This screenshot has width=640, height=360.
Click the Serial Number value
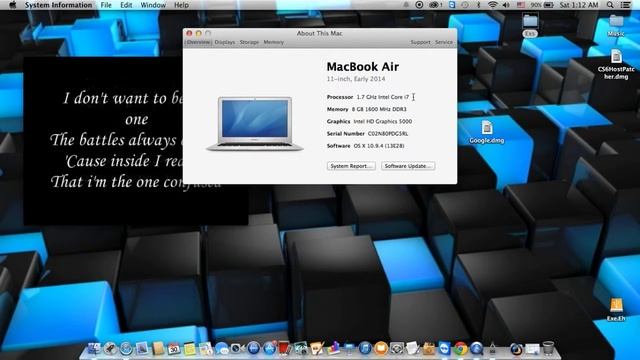388,134
